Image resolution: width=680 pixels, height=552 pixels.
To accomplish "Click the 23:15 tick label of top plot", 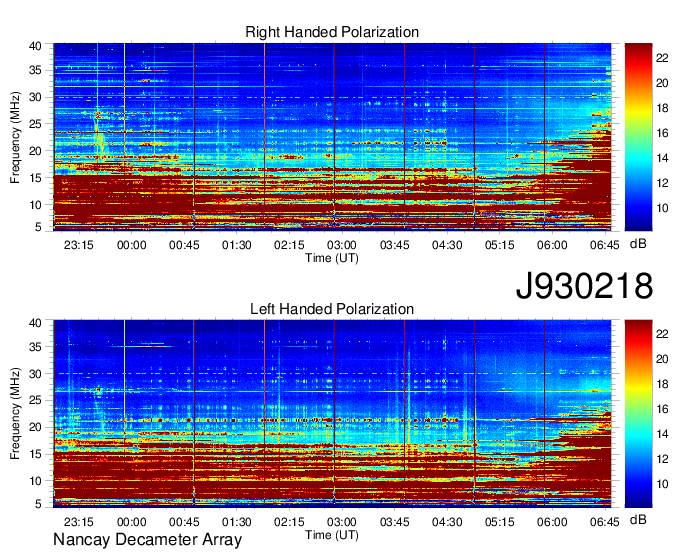I will (79, 245).
